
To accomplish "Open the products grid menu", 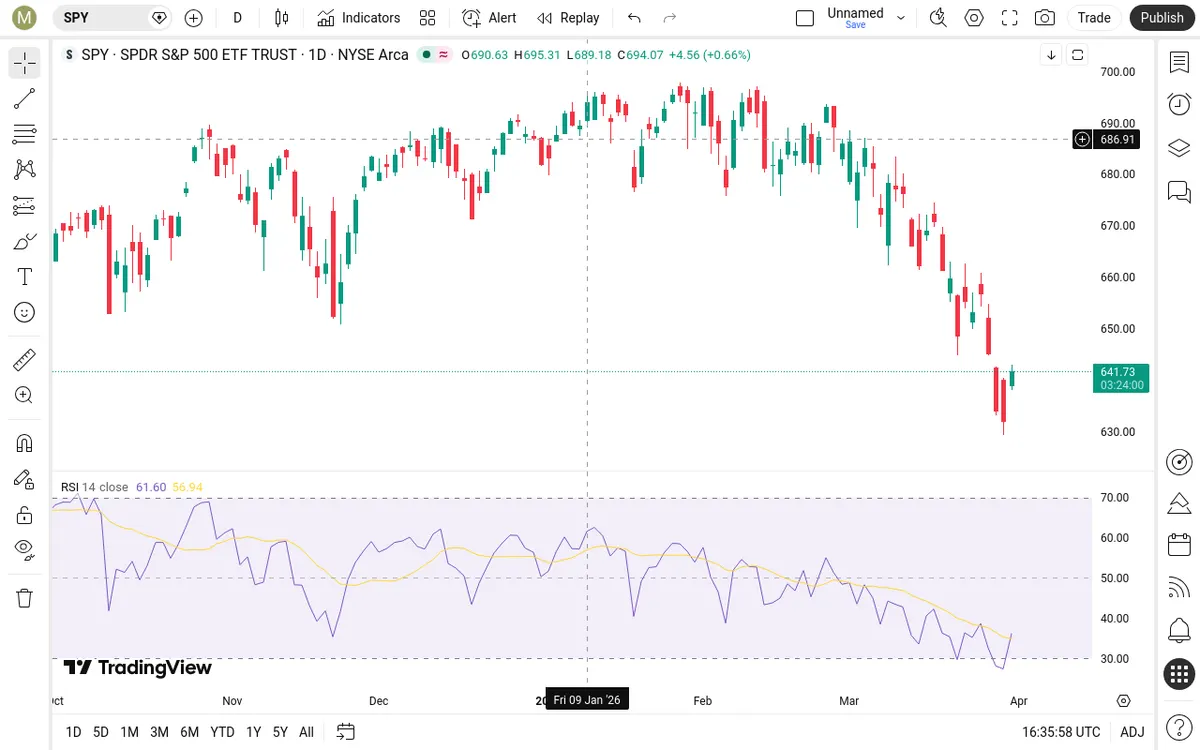I will pyautogui.click(x=1179, y=674).
